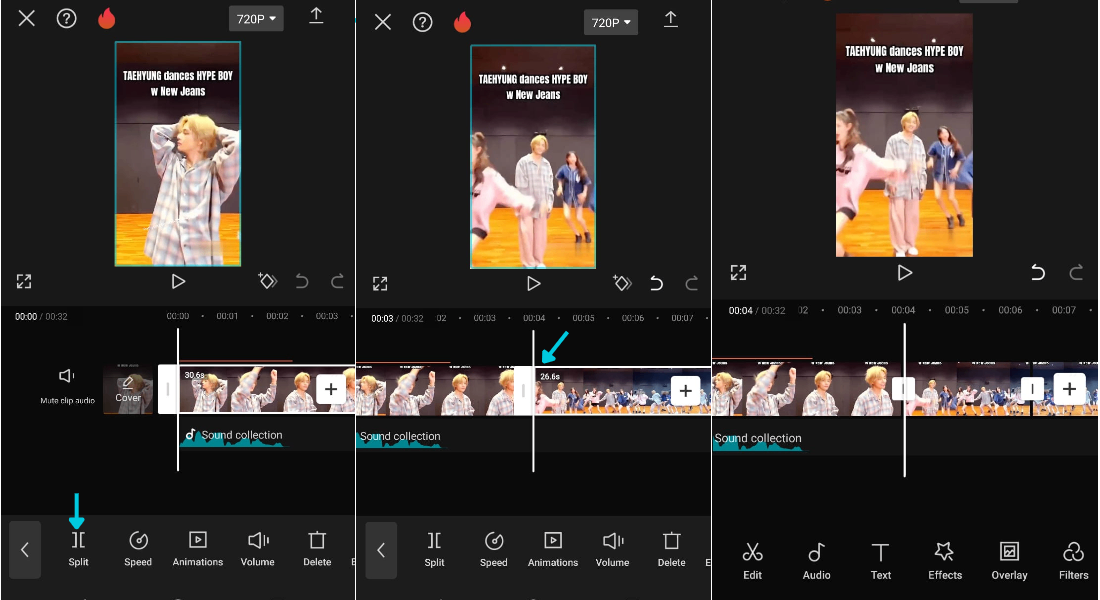
Task: Choose Split tool in left panel
Action: [x=79, y=549]
